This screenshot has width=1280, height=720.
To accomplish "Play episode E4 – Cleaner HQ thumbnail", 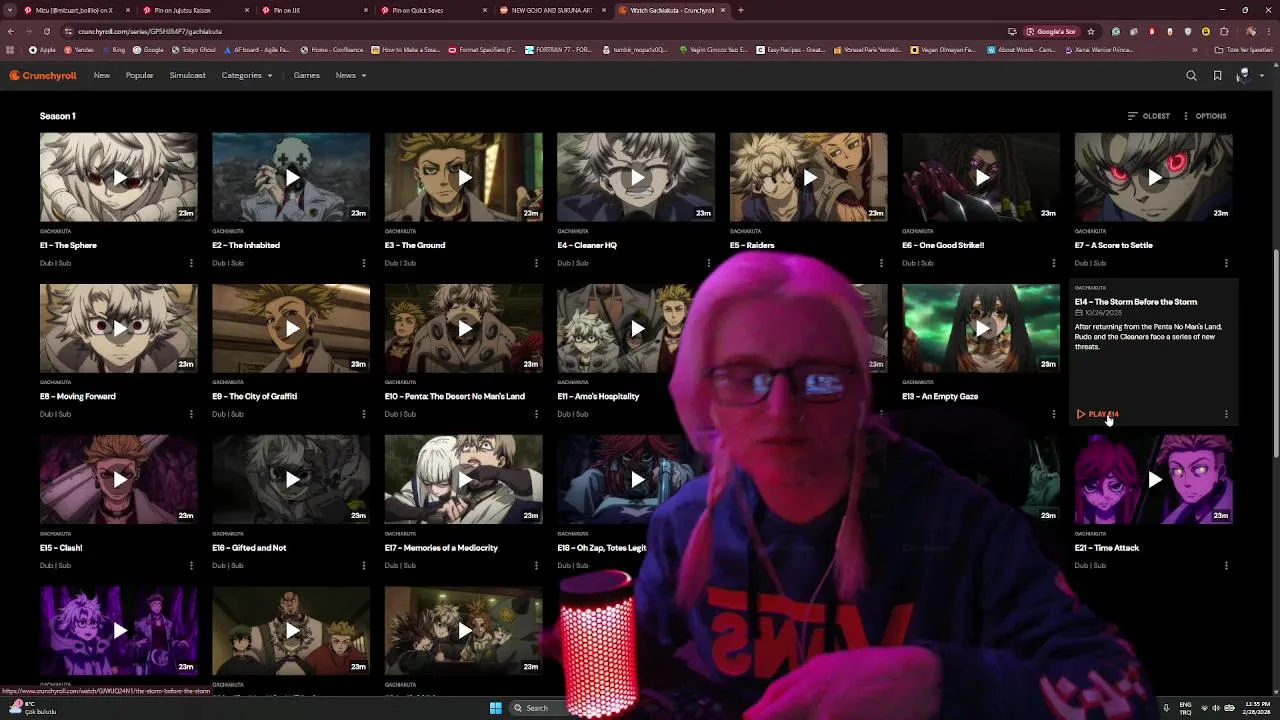I will point(636,177).
